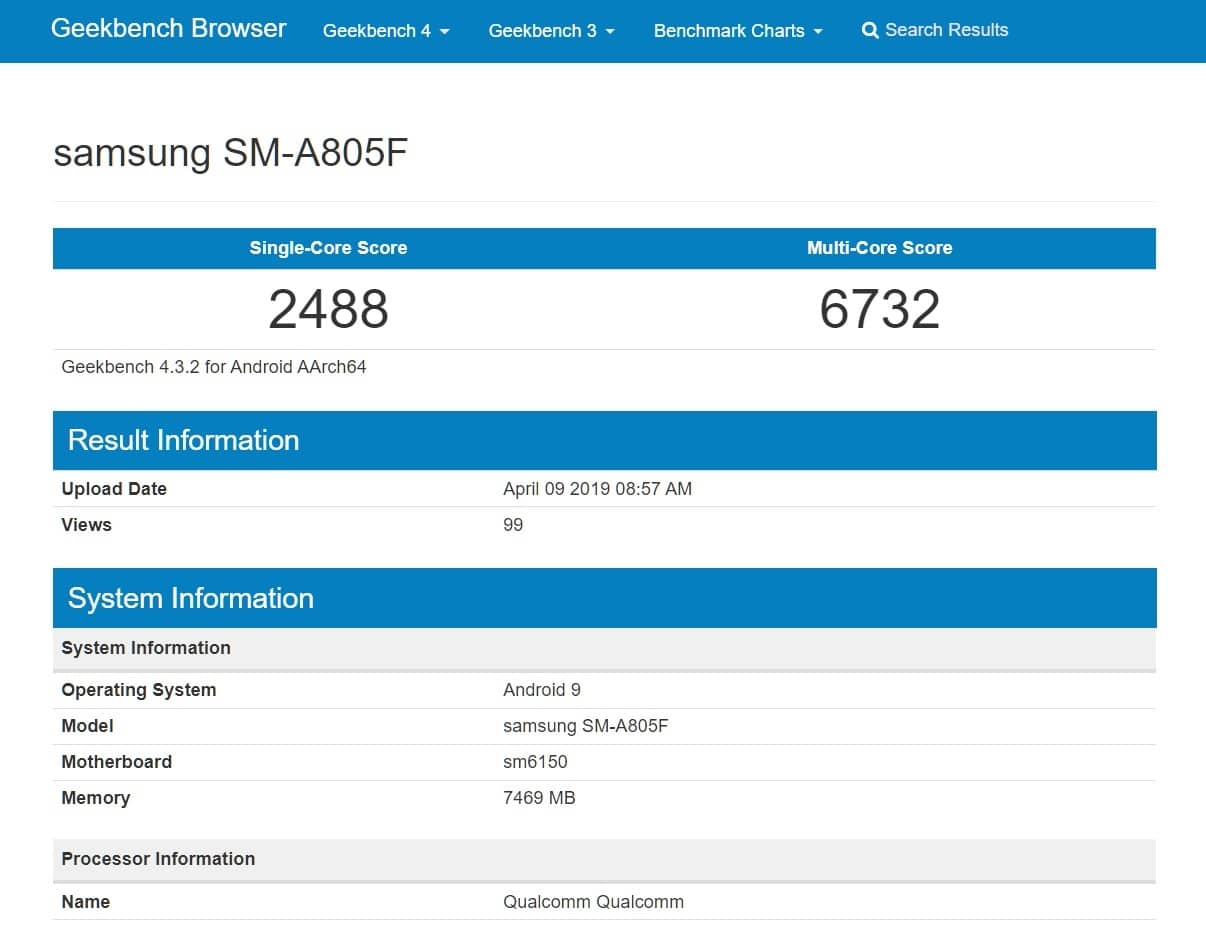Screen dimensions: 1206x926
Task: Click the blue System Information section header
Action: pos(604,598)
